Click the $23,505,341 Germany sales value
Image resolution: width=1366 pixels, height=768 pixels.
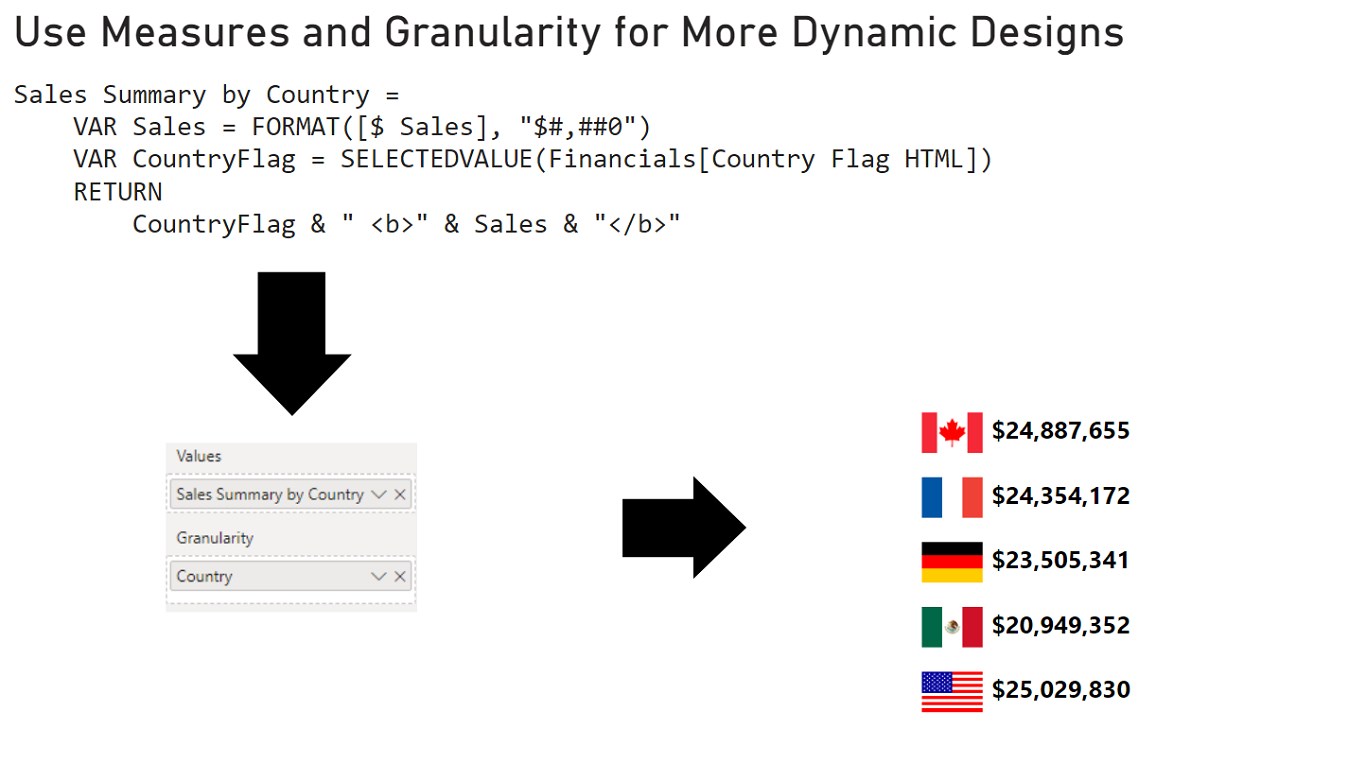1061,560
